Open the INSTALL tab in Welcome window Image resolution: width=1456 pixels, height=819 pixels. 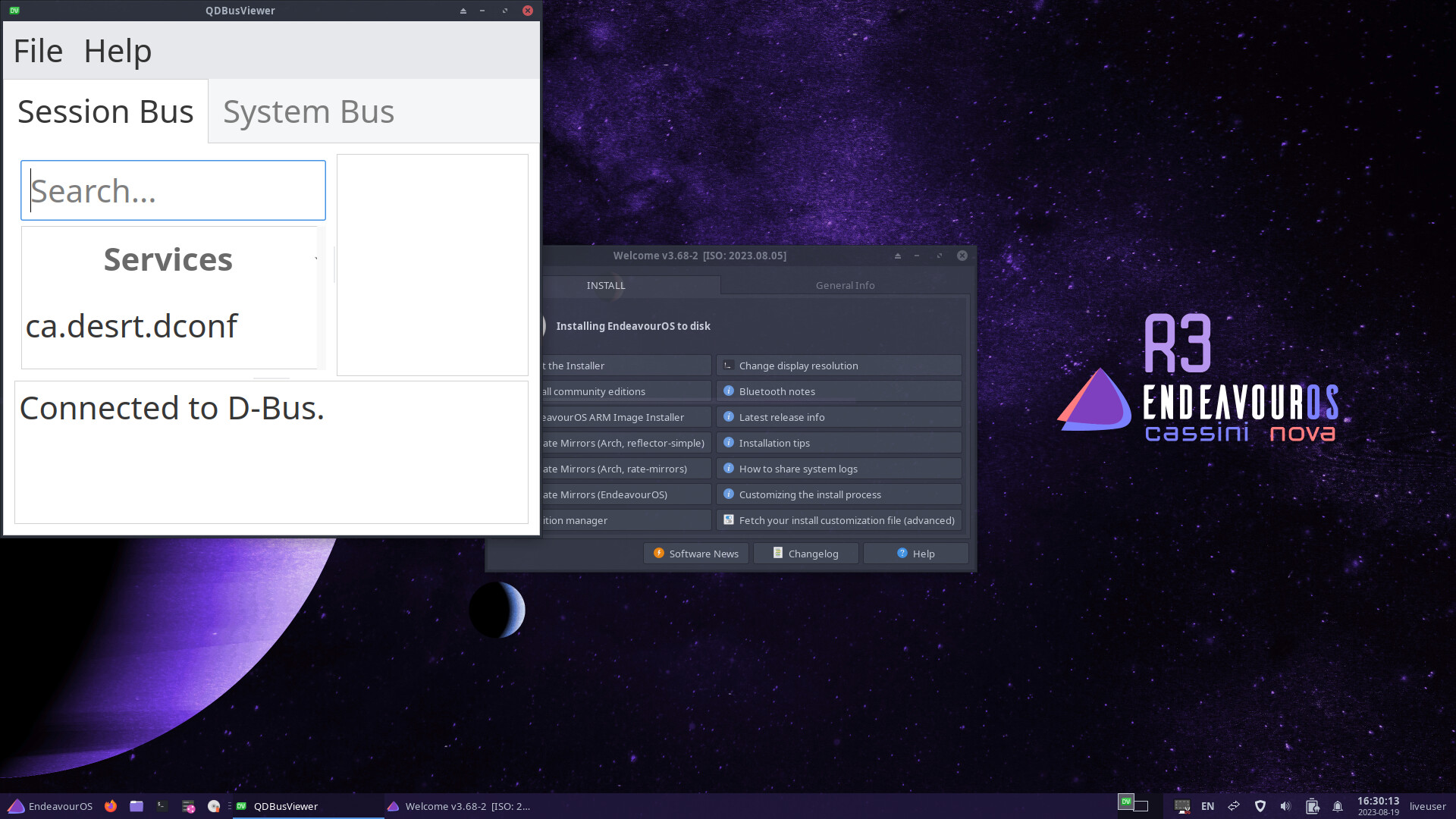click(x=606, y=285)
